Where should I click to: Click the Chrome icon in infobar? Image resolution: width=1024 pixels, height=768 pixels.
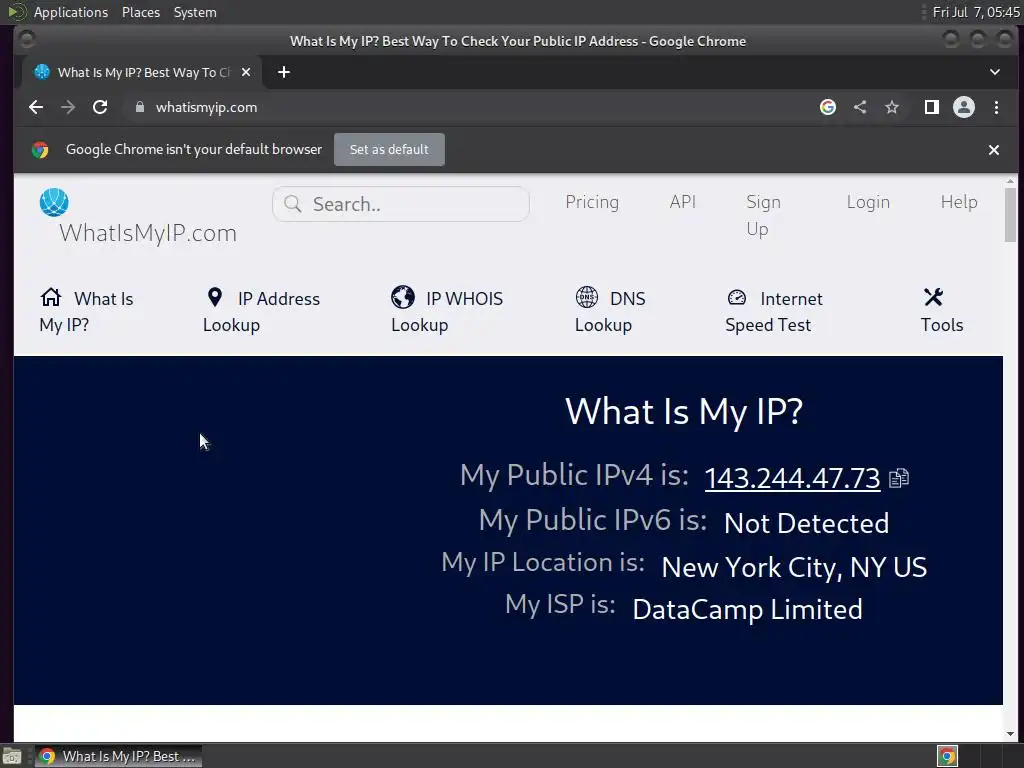(x=40, y=150)
